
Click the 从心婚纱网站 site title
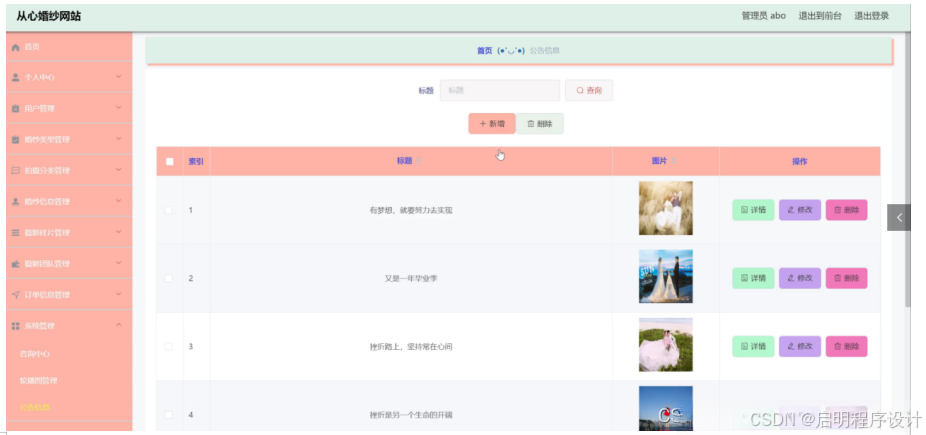(48, 17)
